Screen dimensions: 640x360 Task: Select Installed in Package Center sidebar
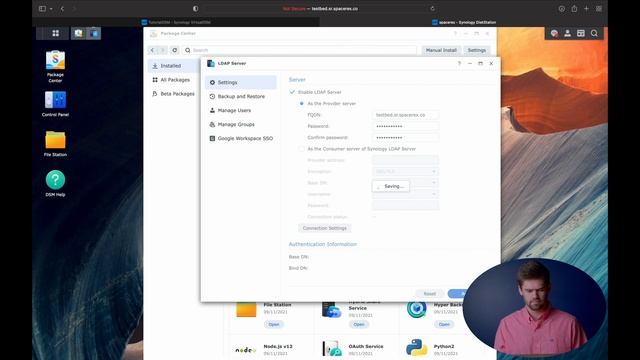[173, 66]
